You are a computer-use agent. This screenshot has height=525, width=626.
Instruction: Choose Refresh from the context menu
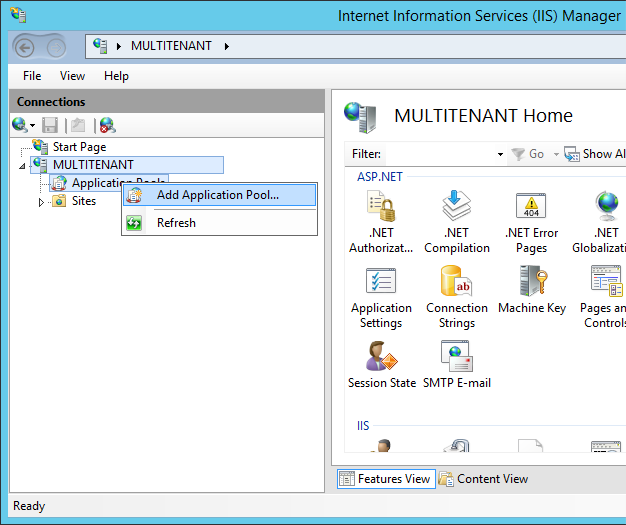(x=220, y=223)
